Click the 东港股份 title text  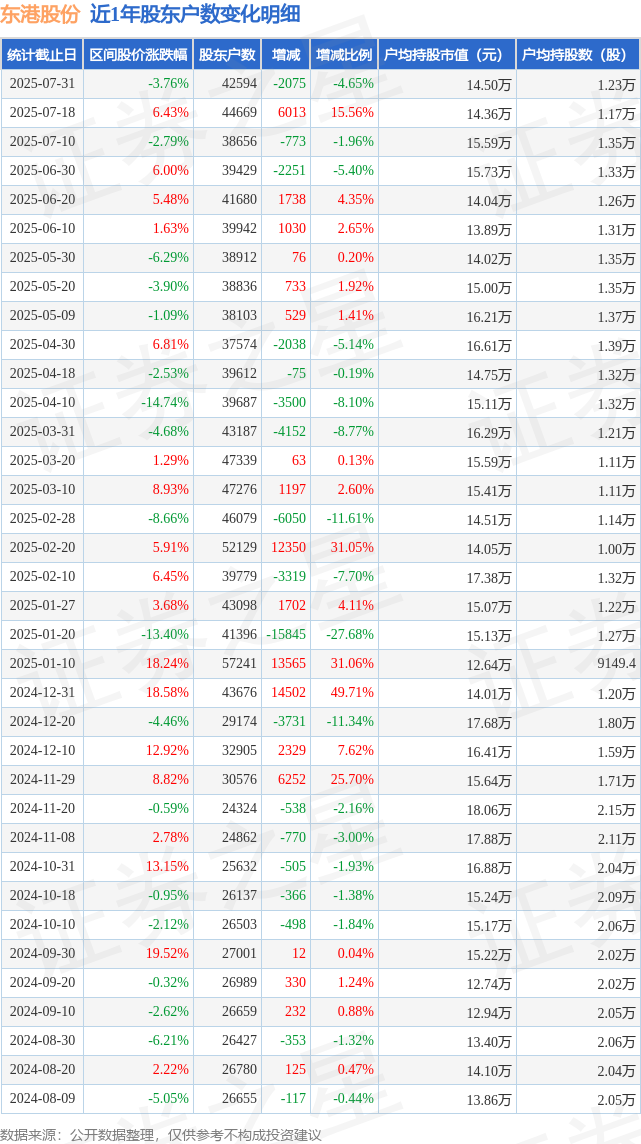pyautogui.click(x=41, y=15)
